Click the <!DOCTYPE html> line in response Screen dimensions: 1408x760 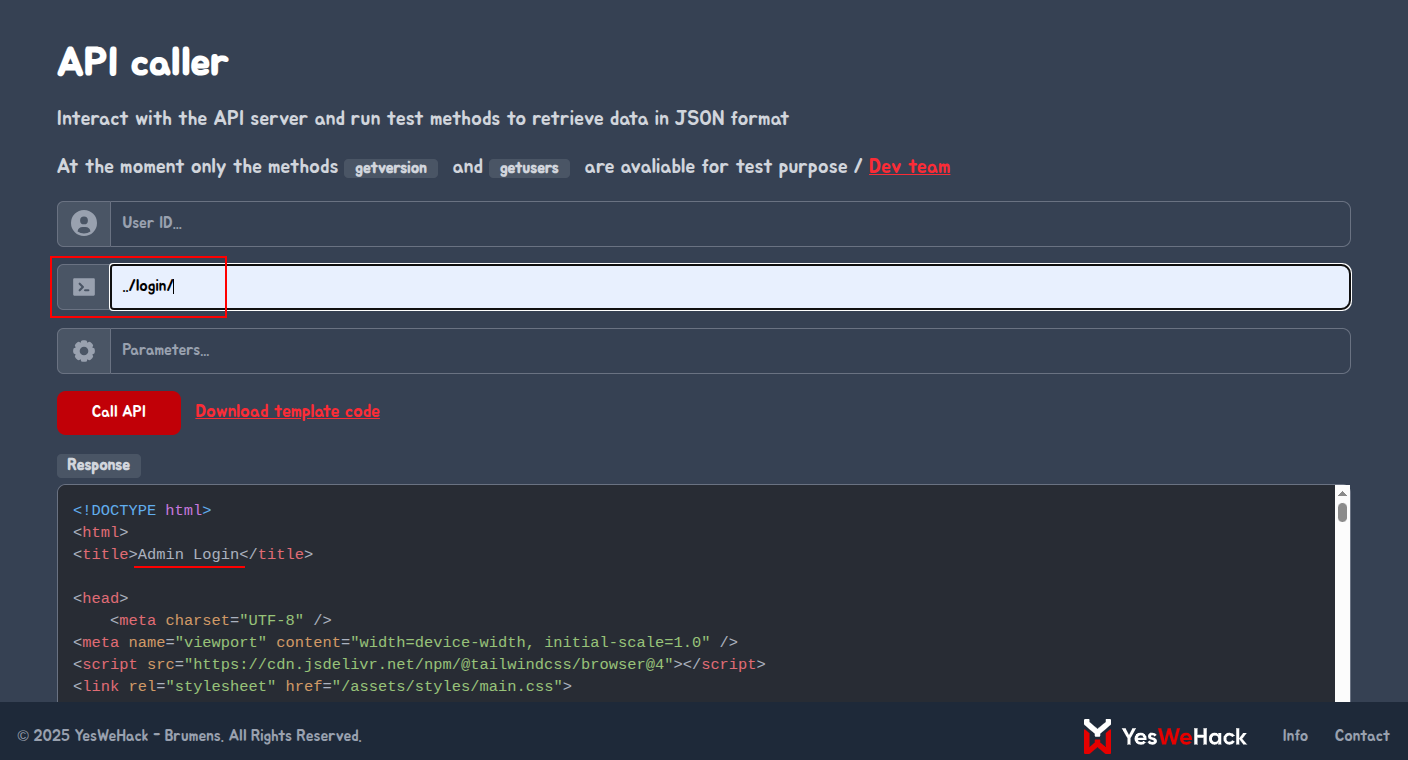point(142,510)
